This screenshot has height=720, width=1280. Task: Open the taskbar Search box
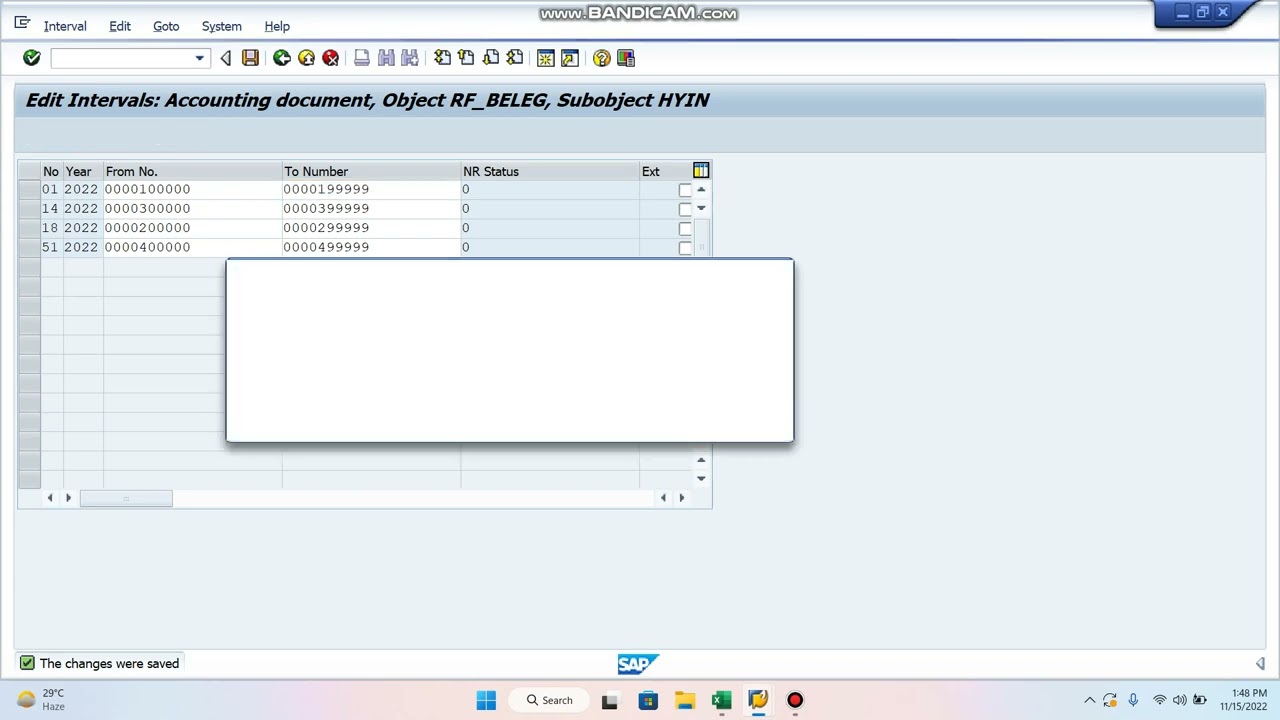click(551, 700)
